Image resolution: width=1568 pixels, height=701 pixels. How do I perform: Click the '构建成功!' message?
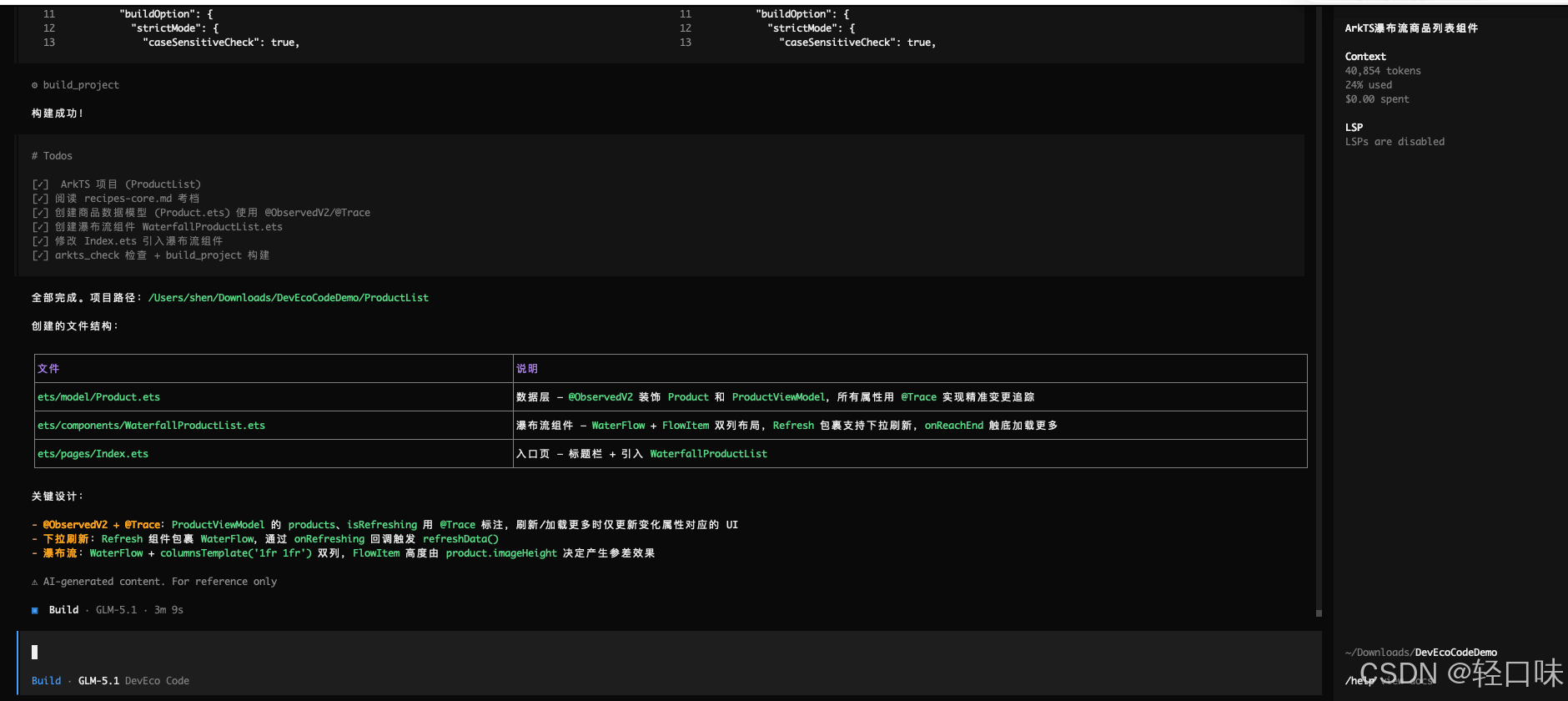click(x=58, y=113)
